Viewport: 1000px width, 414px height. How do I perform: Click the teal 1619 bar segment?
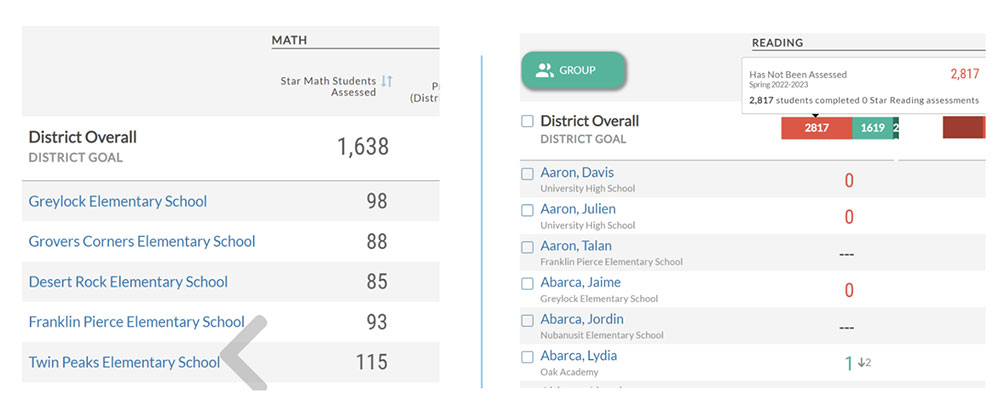click(x=871, y=128)
